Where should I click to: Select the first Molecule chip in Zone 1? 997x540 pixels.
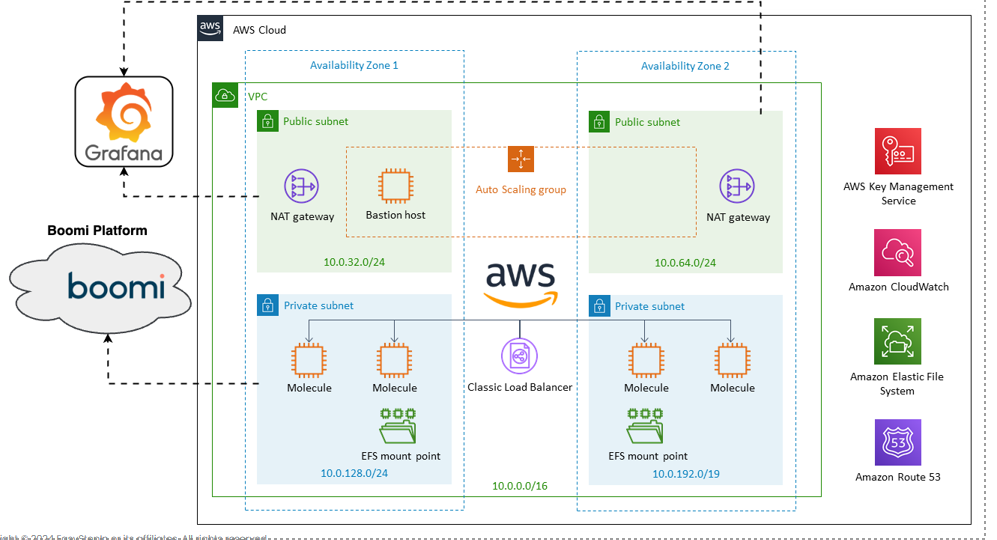309,361
